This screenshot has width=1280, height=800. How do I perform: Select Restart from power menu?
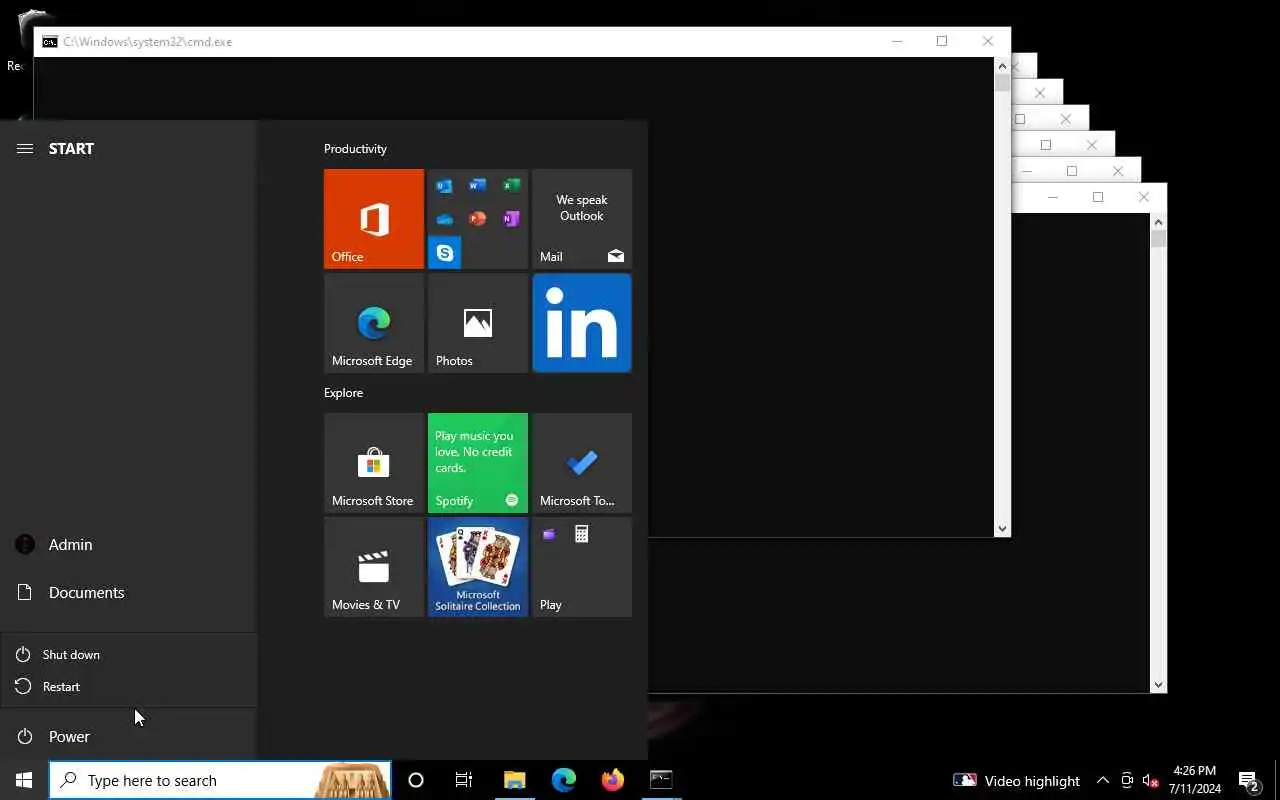(128, 686)
